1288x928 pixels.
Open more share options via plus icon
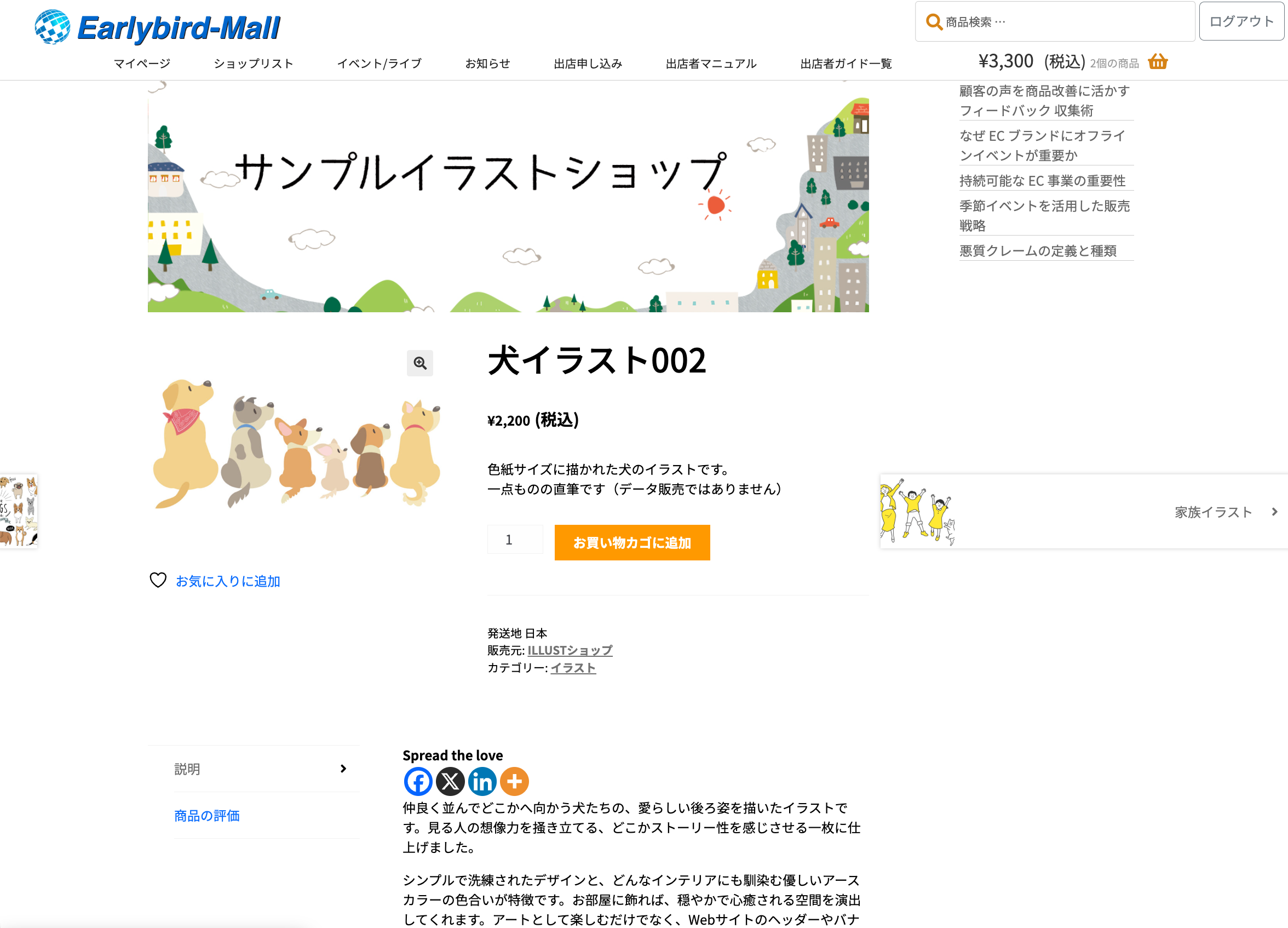tap(515, 782)
